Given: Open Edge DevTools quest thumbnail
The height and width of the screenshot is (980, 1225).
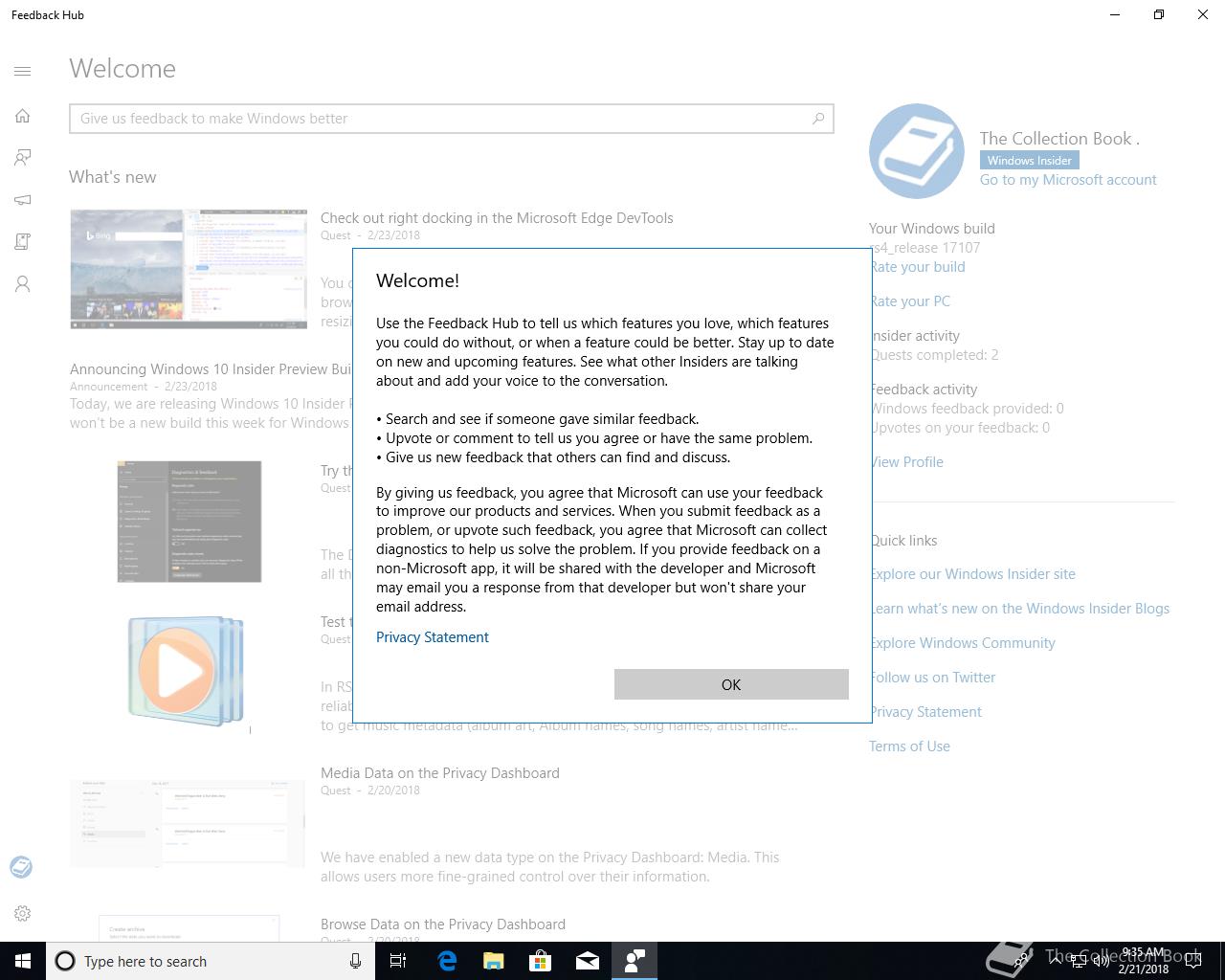Looking at the screenshot, I should pos(189,269).
